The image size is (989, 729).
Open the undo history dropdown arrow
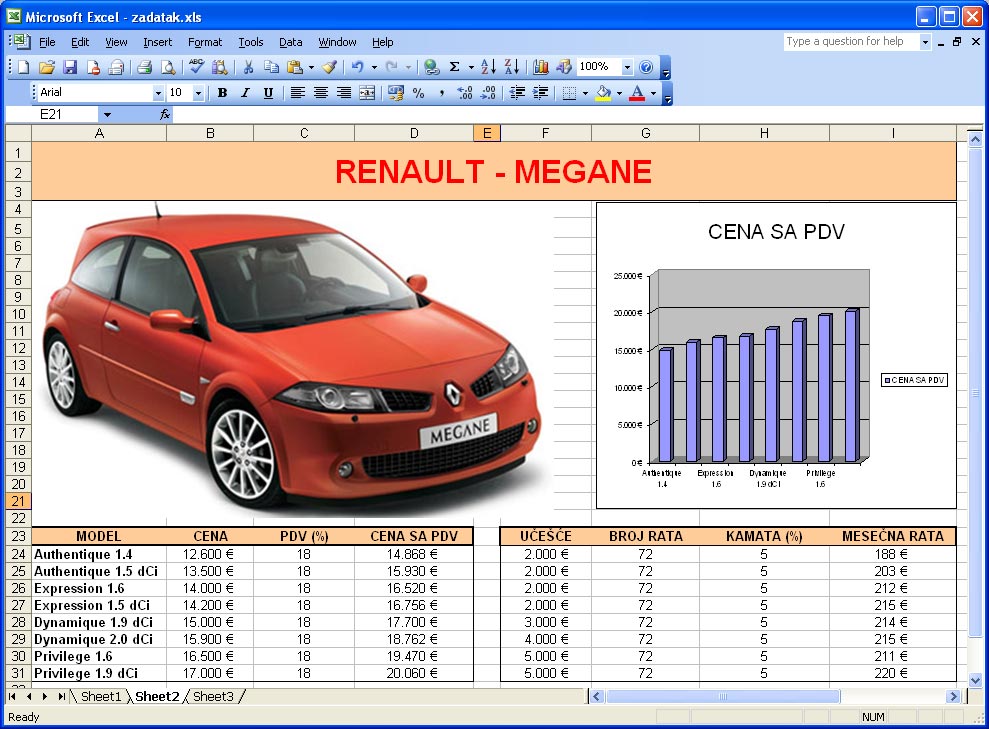(374, 67)
